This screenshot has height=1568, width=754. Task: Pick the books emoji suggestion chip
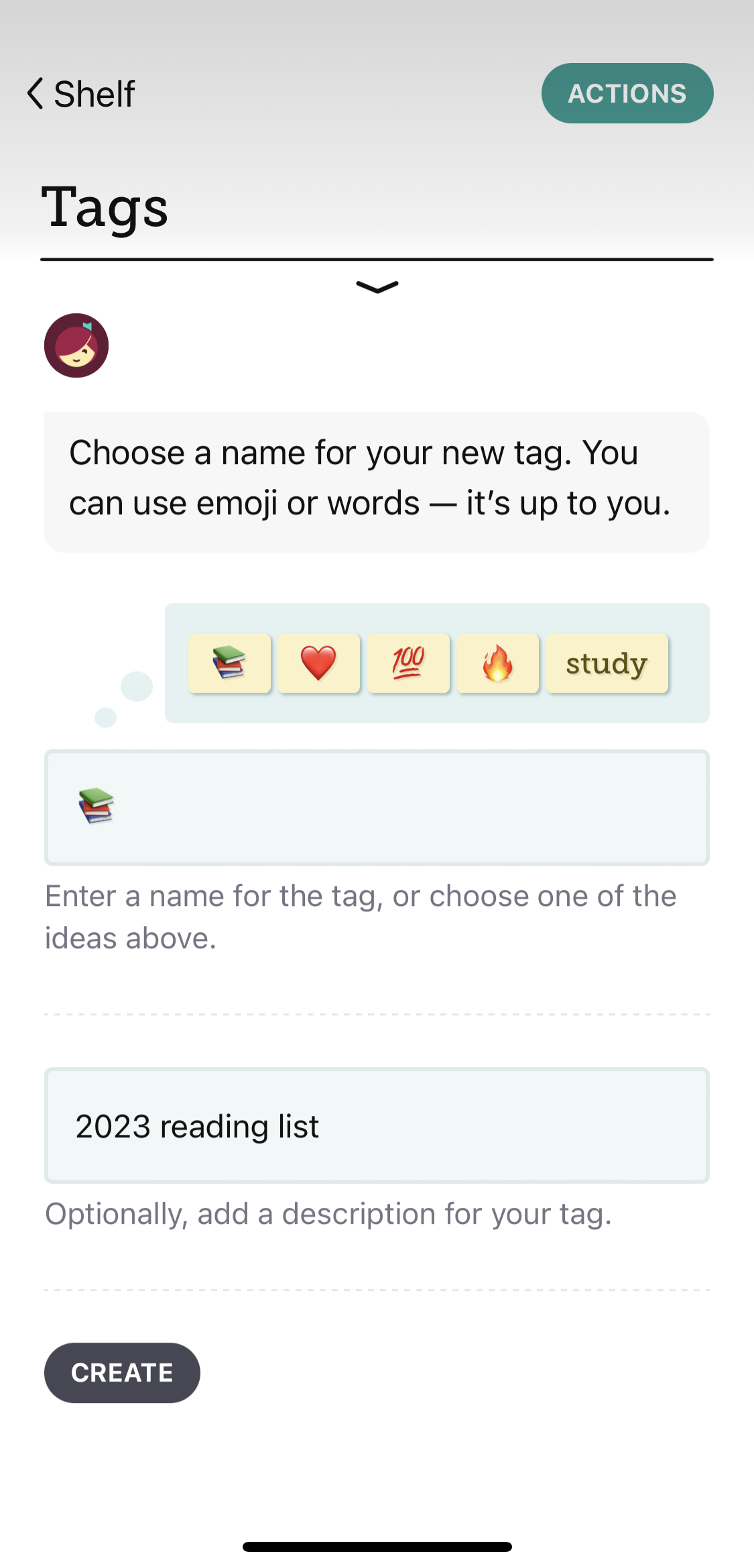click(x=229, y=663)
